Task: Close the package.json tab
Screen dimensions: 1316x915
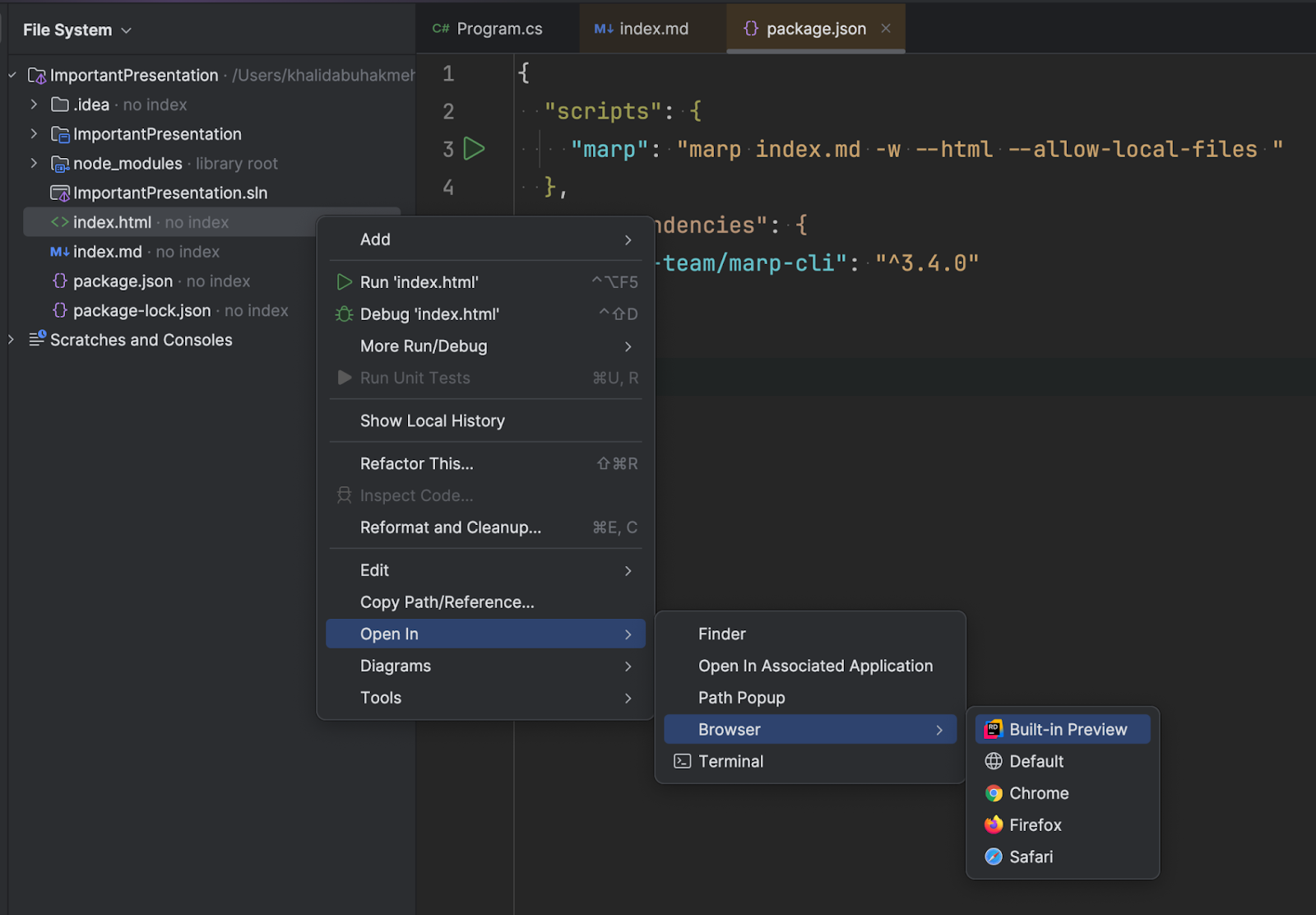Action: tap(886, 28)
